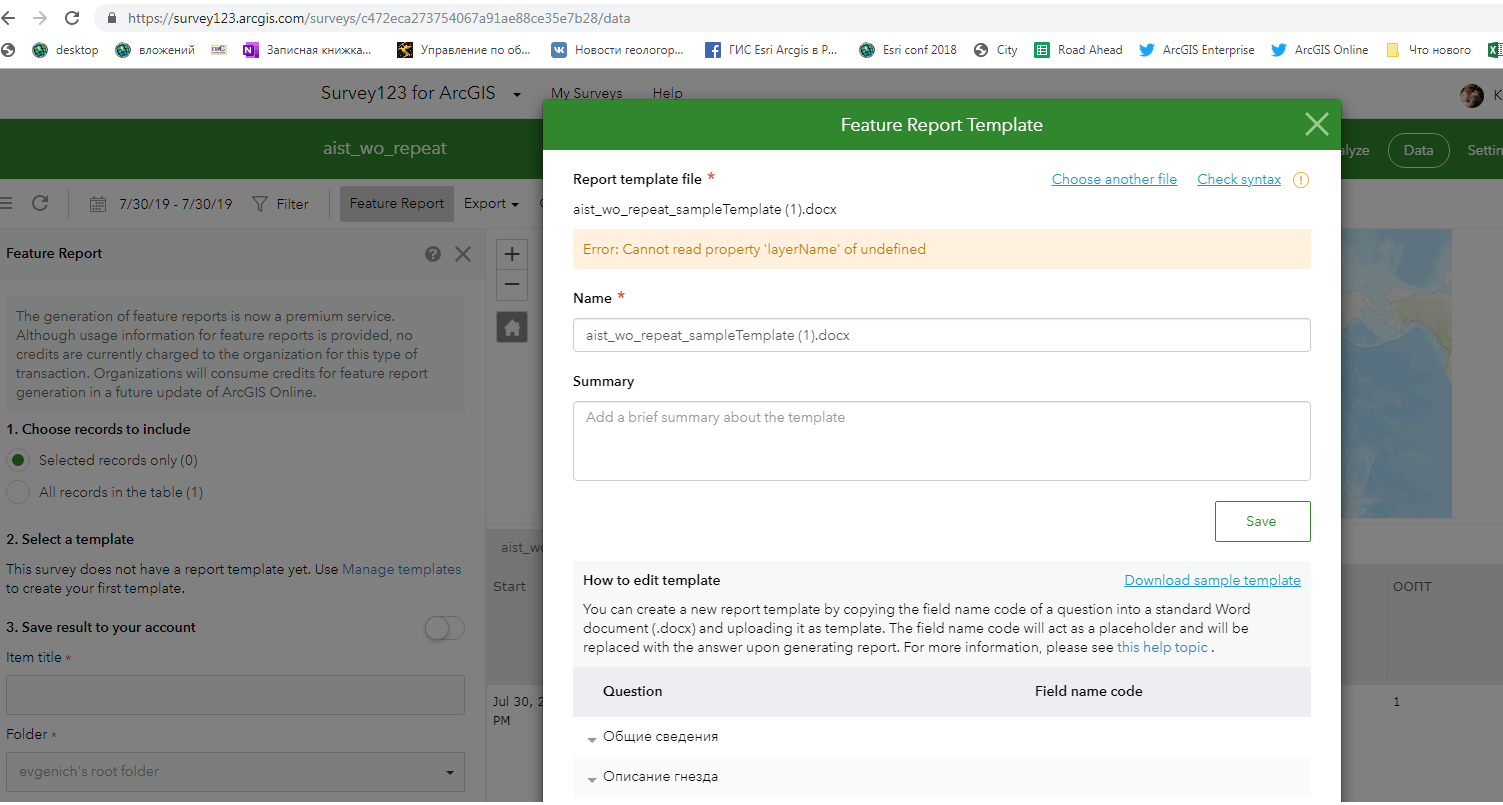Screen dimensions: 1503x805
Task: Open the City bookmark
Action: (x=995, y=50)
